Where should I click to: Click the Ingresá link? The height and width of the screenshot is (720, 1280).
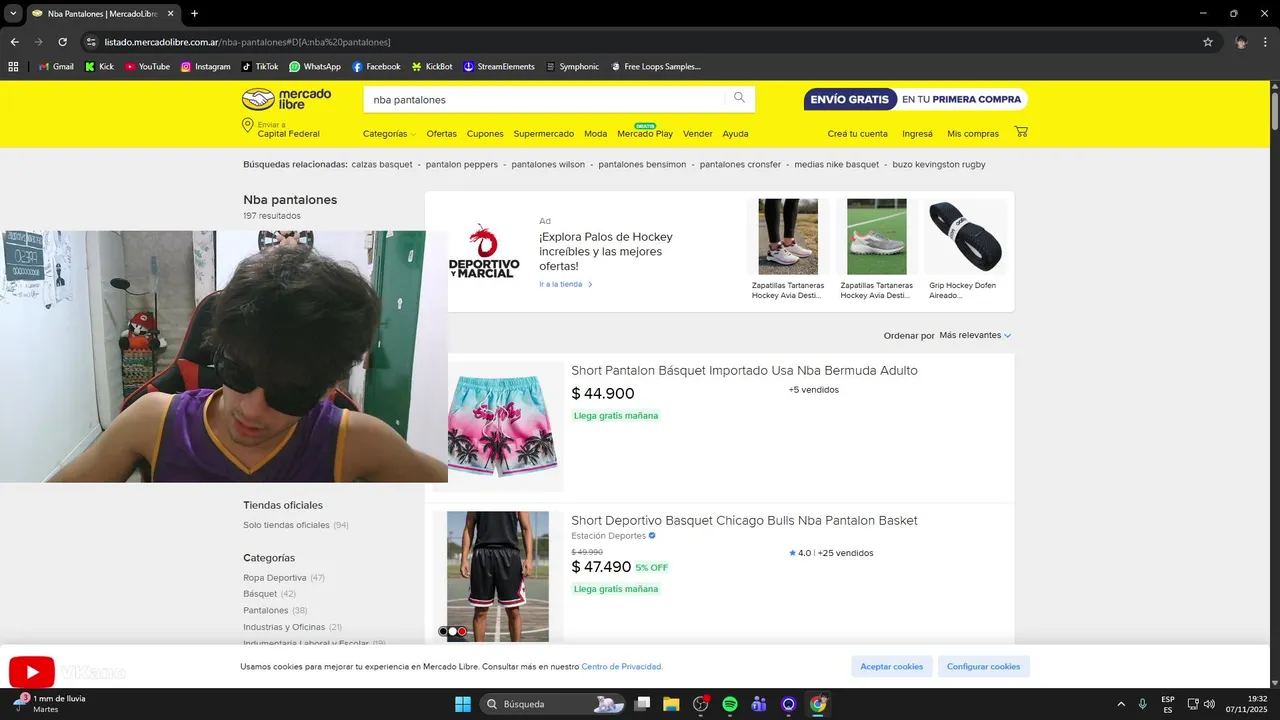pyautogui.click(x=917, y=133)
